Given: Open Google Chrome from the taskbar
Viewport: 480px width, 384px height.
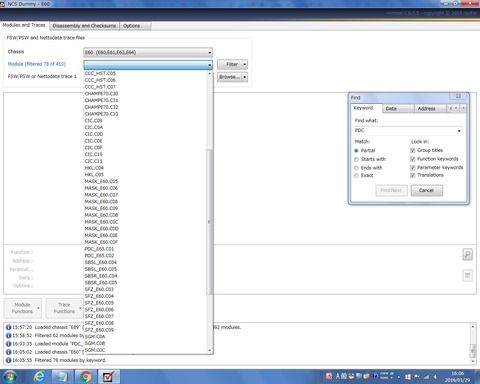Looking at the screenshot, I should pos(86,377).
